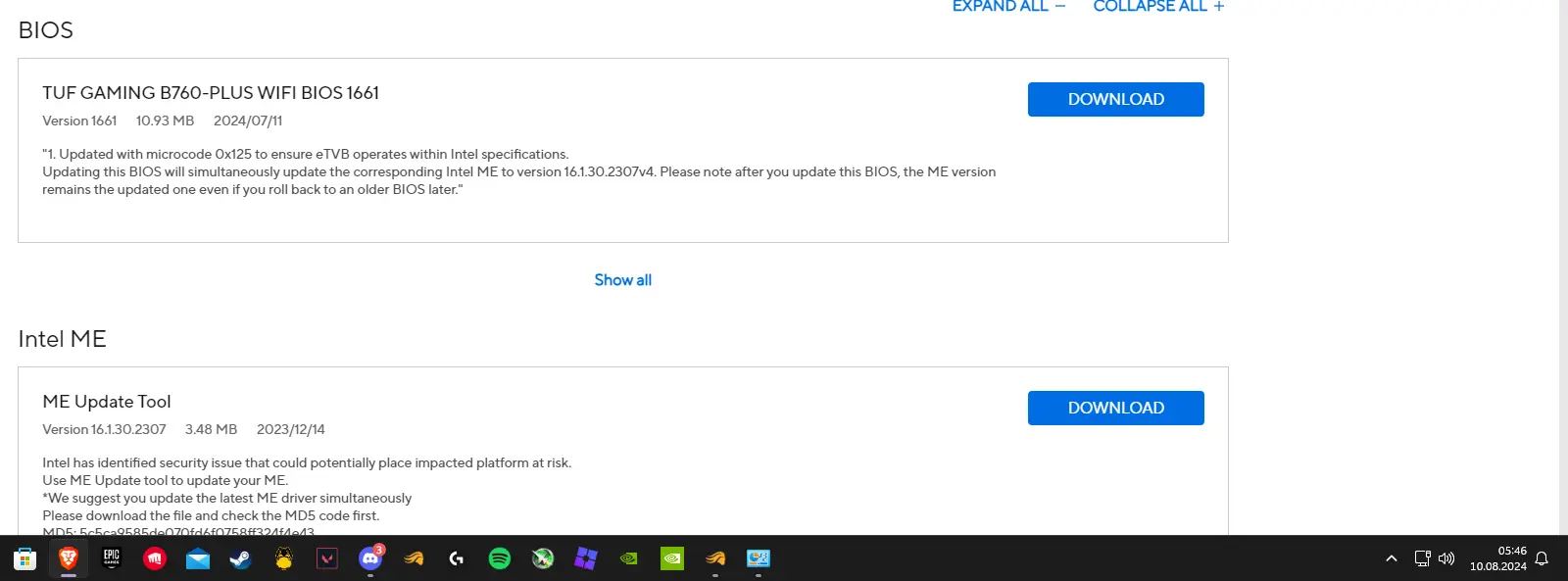1568x581 pixels.
Task: Open the dark NVIDIA taskbar icon
Action: pos(629,558)
